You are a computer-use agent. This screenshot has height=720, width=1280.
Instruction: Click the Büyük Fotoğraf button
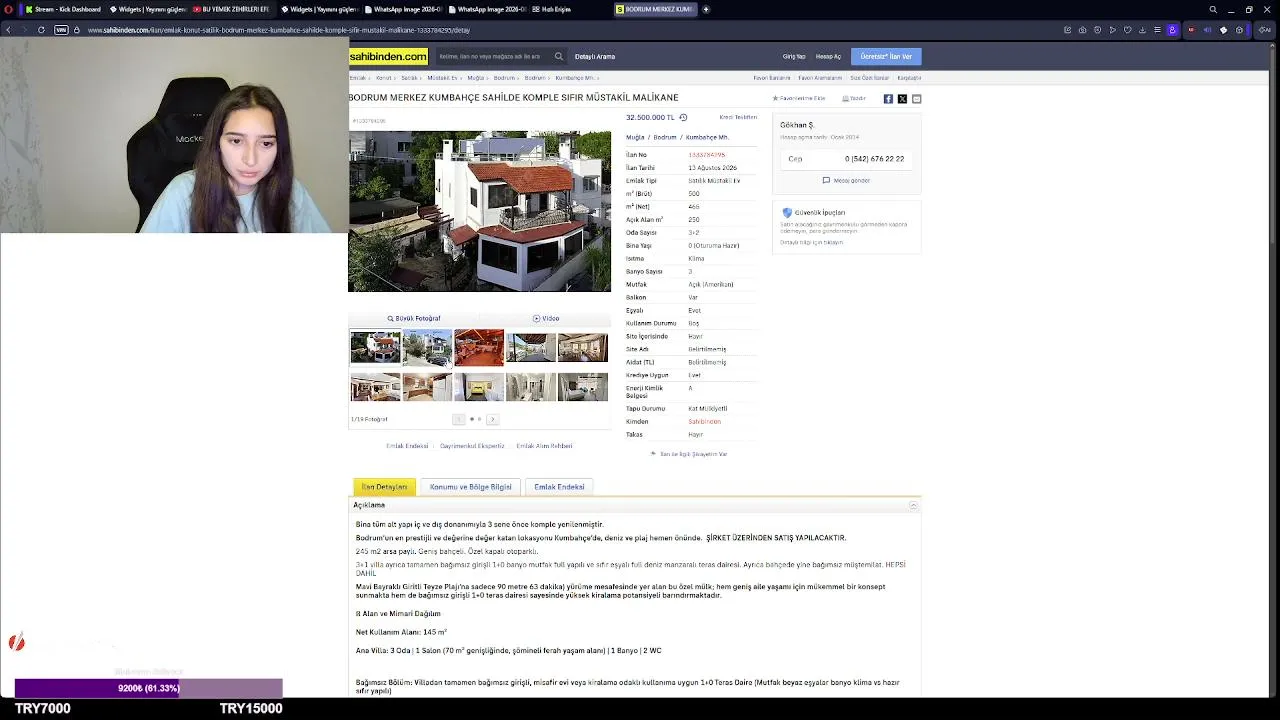pyautogui.click(x=414, y=318)
